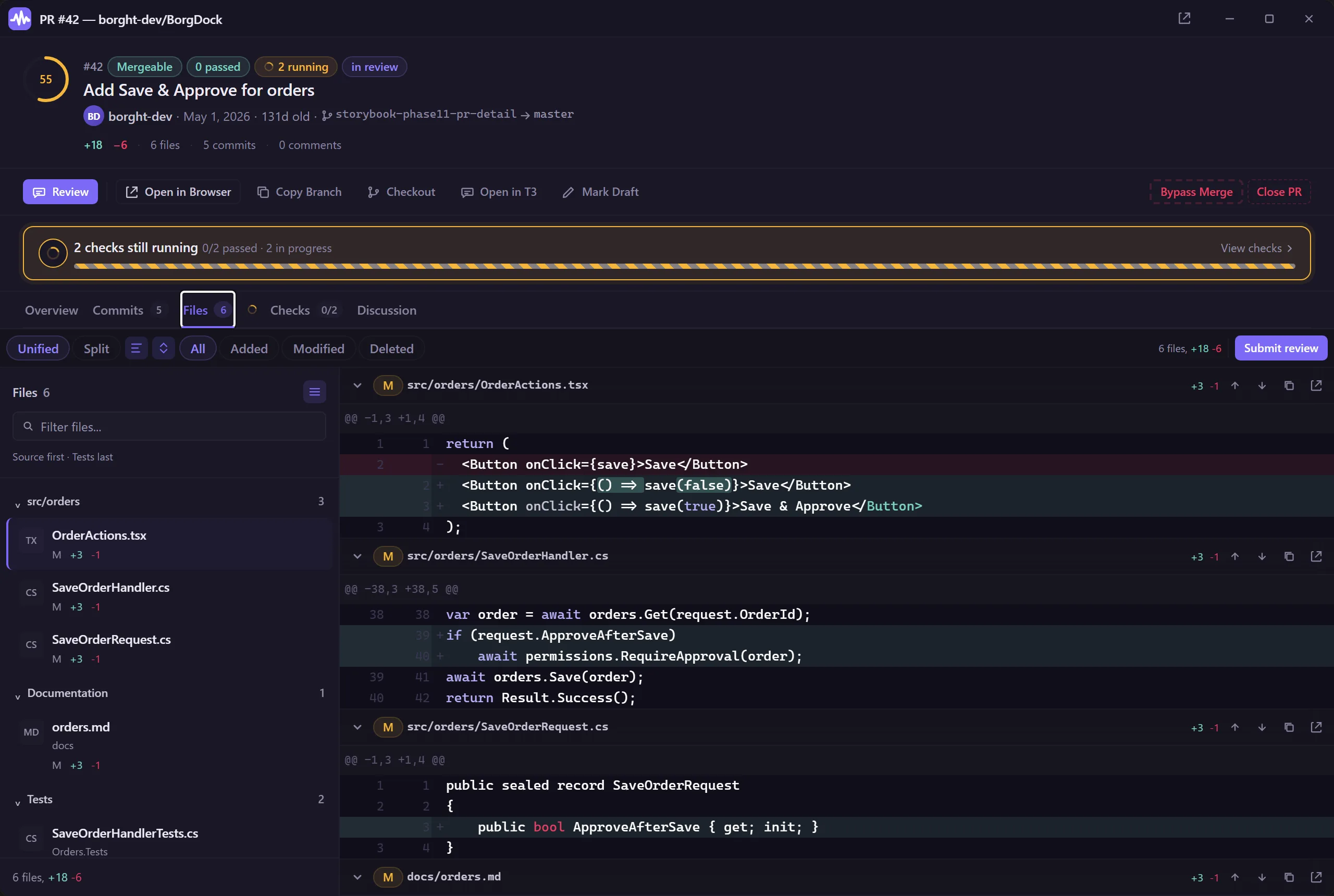
Task: Copy docs/orders.md path icon
Action: pos(1289,877)
